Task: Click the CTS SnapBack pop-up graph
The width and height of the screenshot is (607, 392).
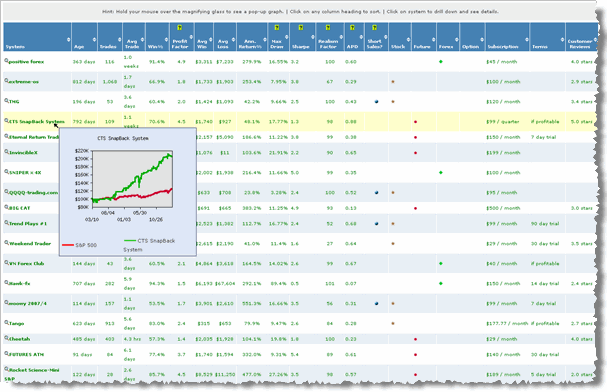Action: 128,192
